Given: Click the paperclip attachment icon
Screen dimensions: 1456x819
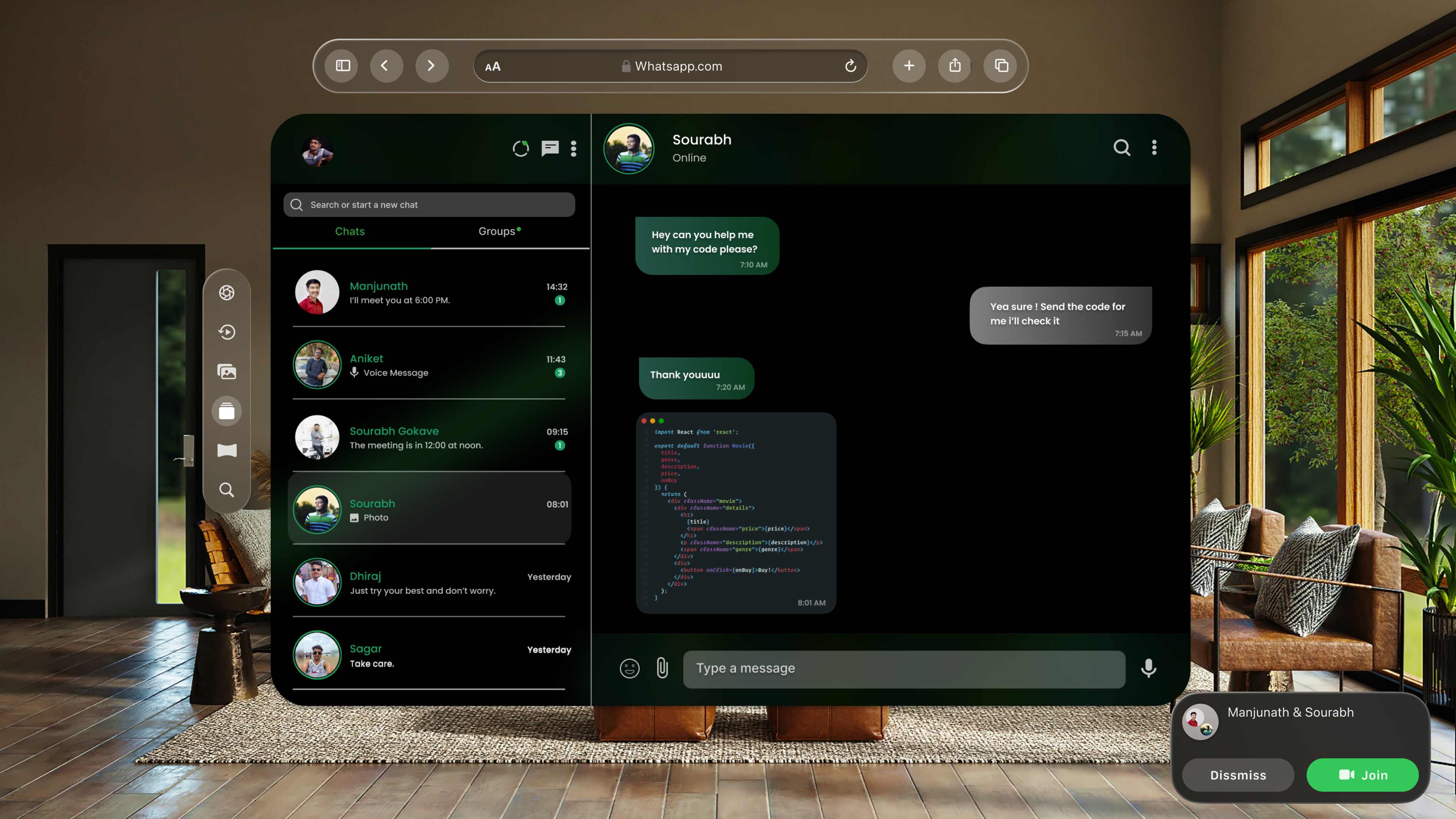Looking at the screenshot, I should point(662,668).
